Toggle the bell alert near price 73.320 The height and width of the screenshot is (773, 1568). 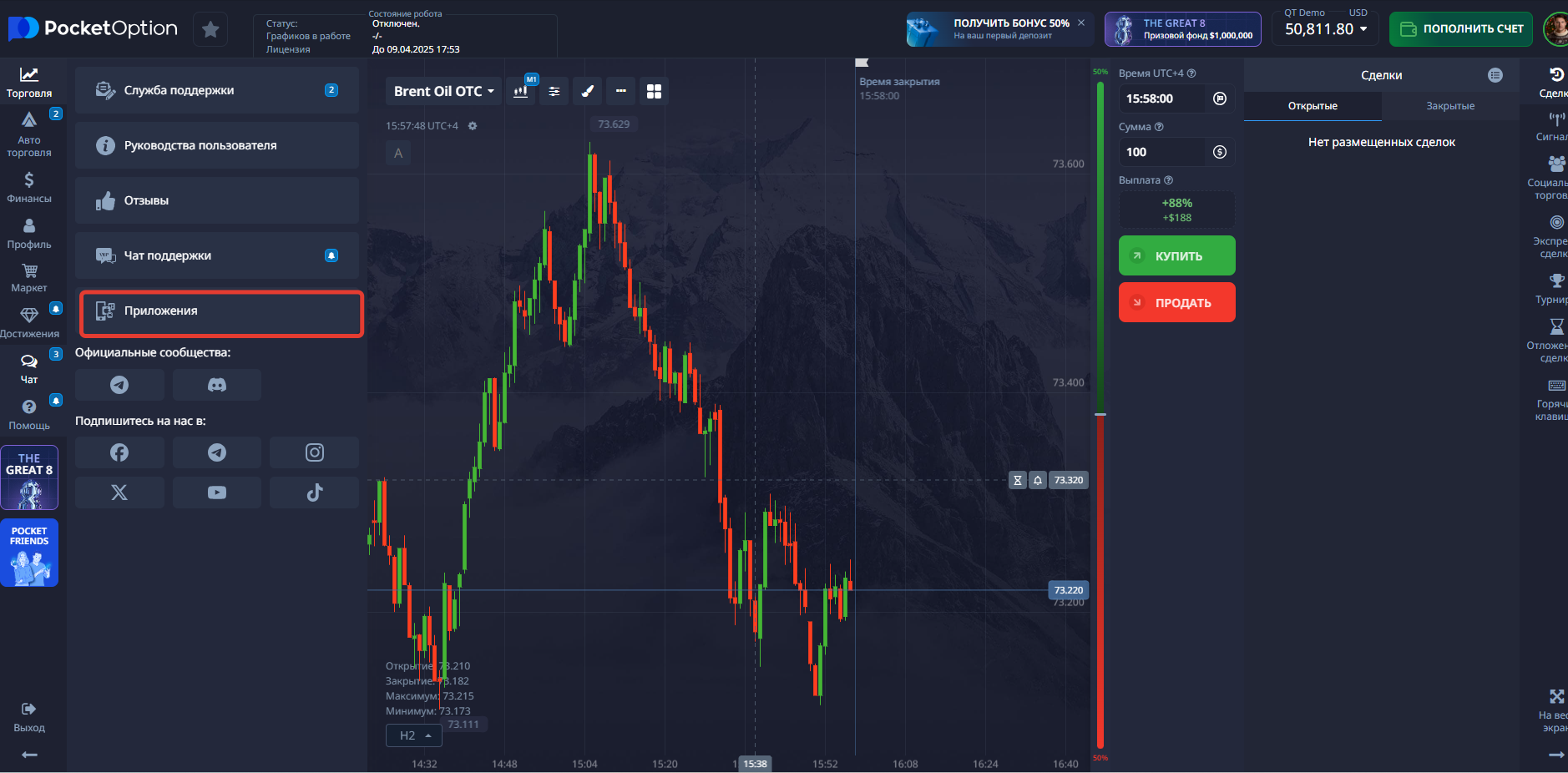1037,480
